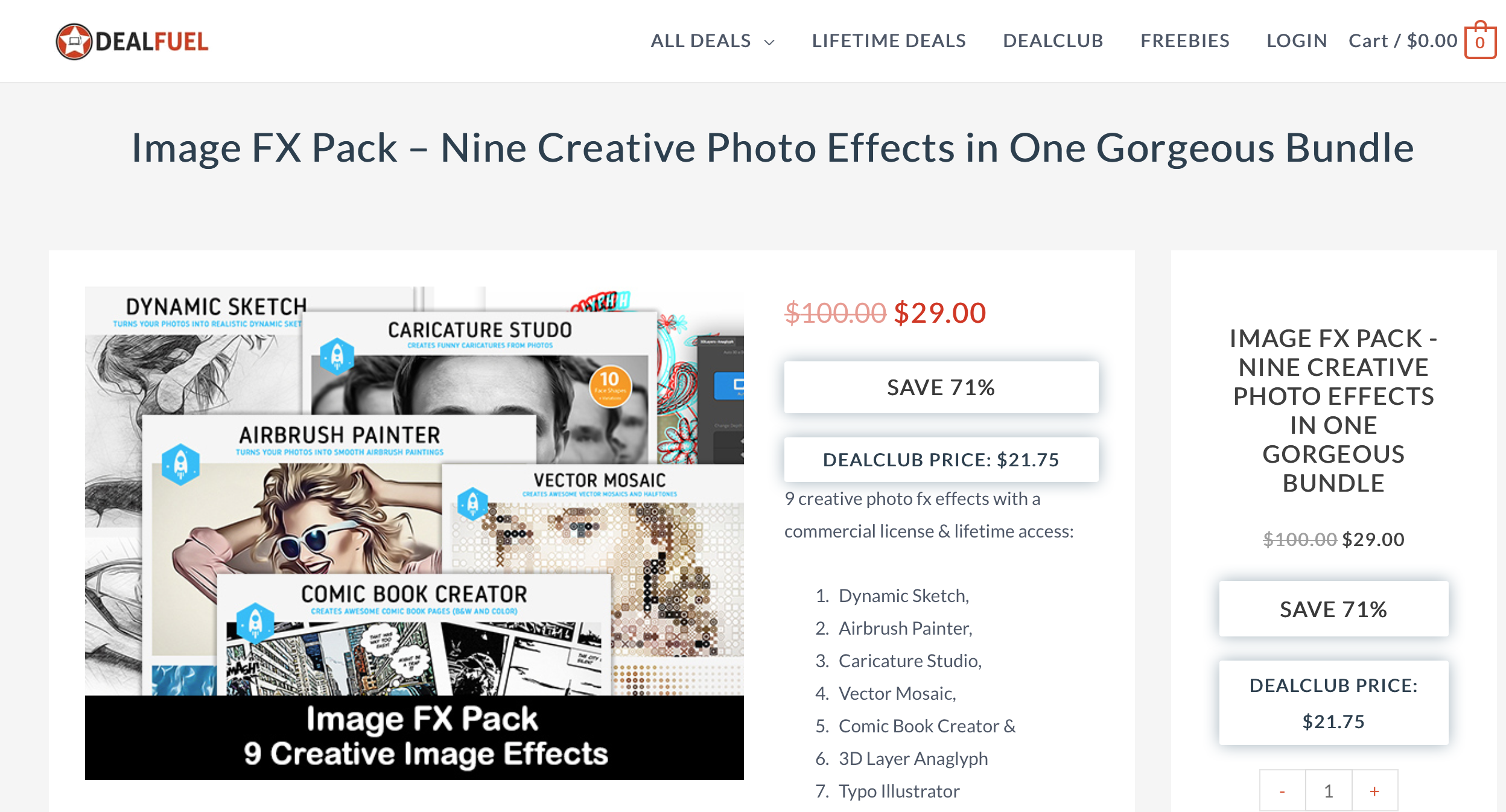Click the SAVE 71% button in sidebar
The height and width of the screenshot is (812, 1506).
pos(1333,609)
